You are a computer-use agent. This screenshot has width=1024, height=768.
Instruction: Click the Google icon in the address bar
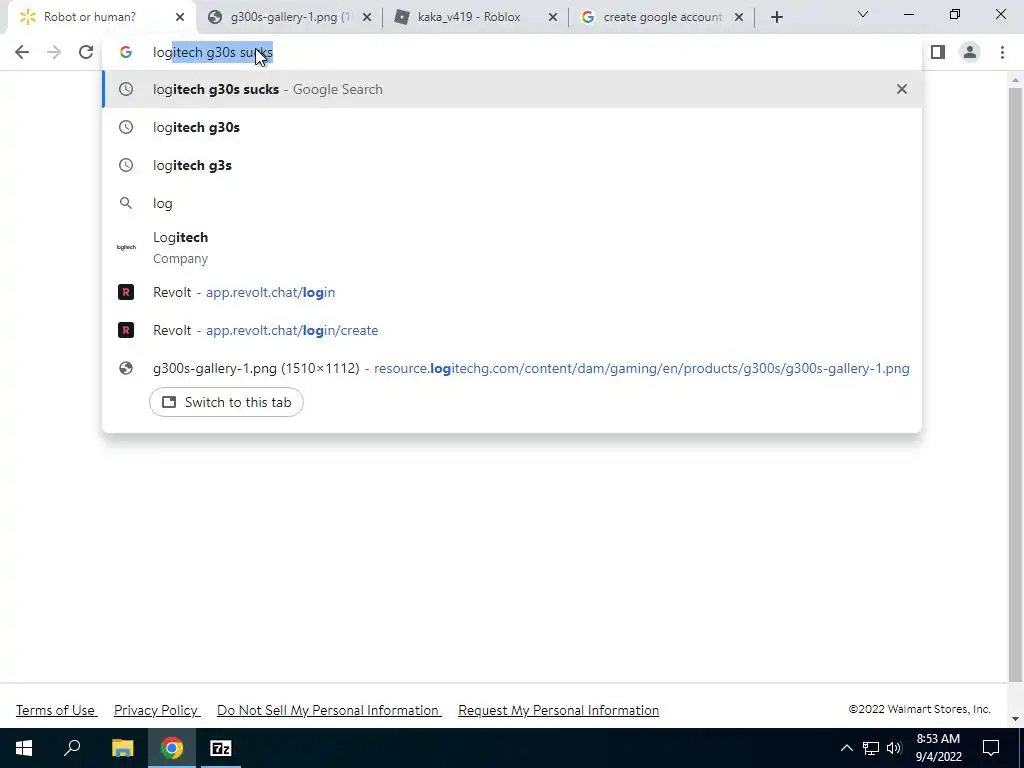(x=125, y=52)
